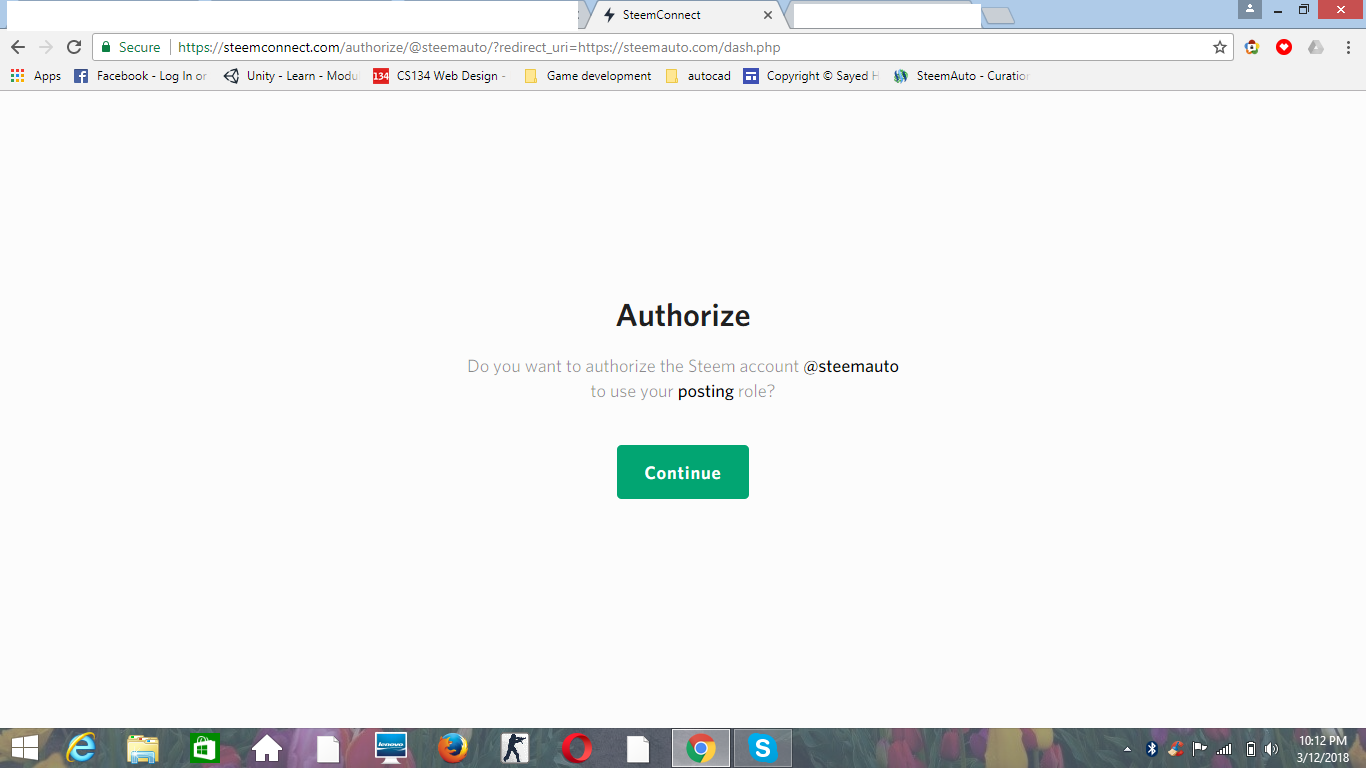The image size is (1366, 768).
Task: Select the SteemConnect browser tab
Action: coord(686,15)
